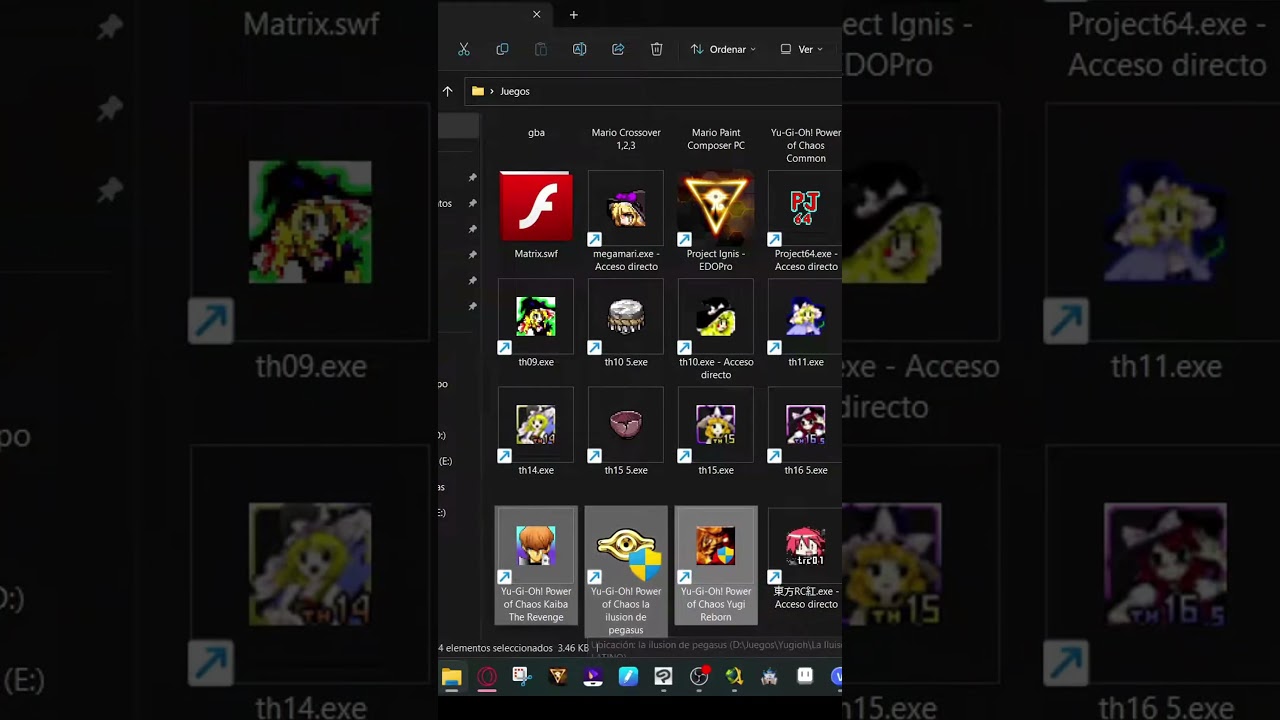This screenshot has height=720, width=1280.
Task: Open the green-yellow globe taskbar icon
Action: pos(734,677)
